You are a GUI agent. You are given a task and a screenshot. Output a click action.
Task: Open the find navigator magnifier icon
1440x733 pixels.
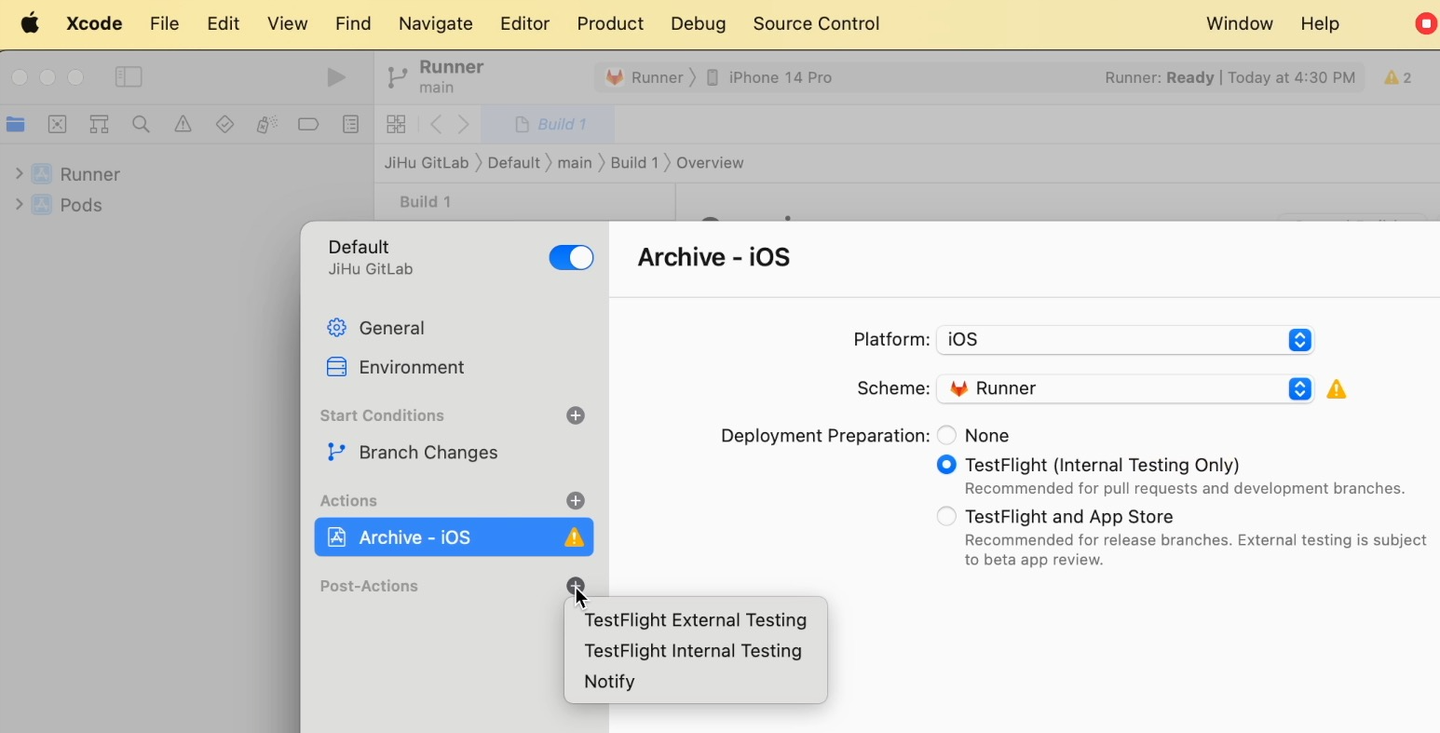click(141, 124)
